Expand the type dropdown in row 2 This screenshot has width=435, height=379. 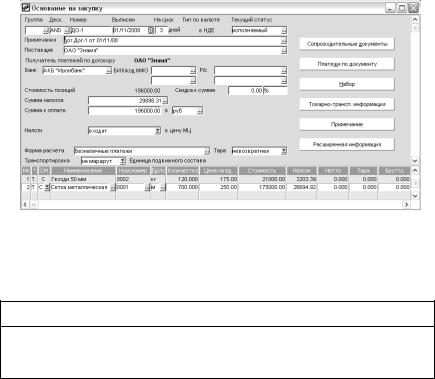pyautogui.click(x=47, y=188)
